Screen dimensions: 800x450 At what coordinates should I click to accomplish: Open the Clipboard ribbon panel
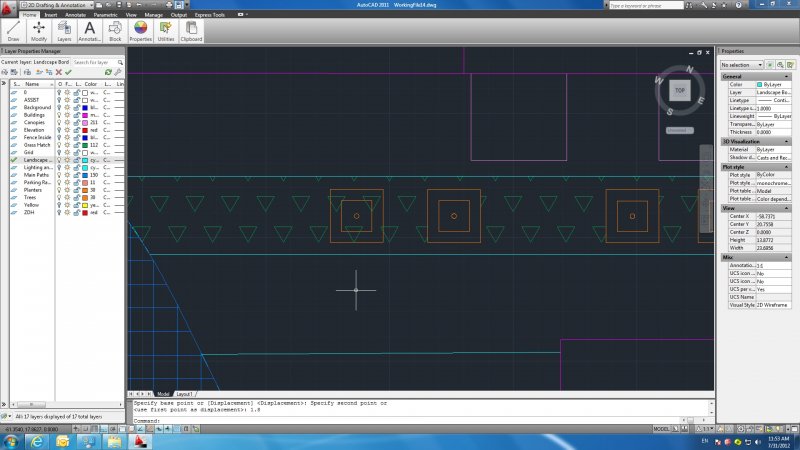[x=191, y=31]
